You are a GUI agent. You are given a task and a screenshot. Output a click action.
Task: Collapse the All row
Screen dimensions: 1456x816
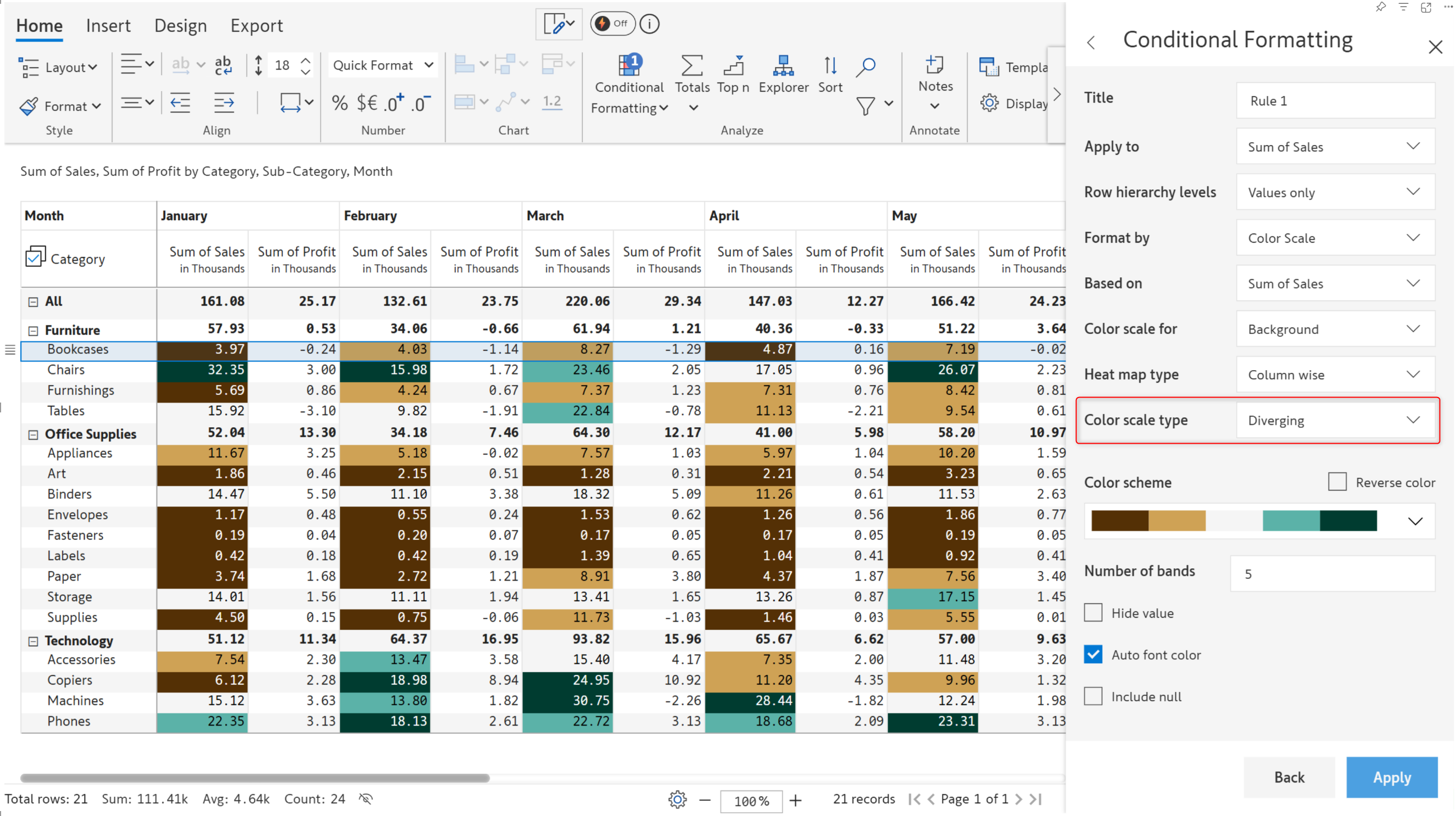click(33, 302)
